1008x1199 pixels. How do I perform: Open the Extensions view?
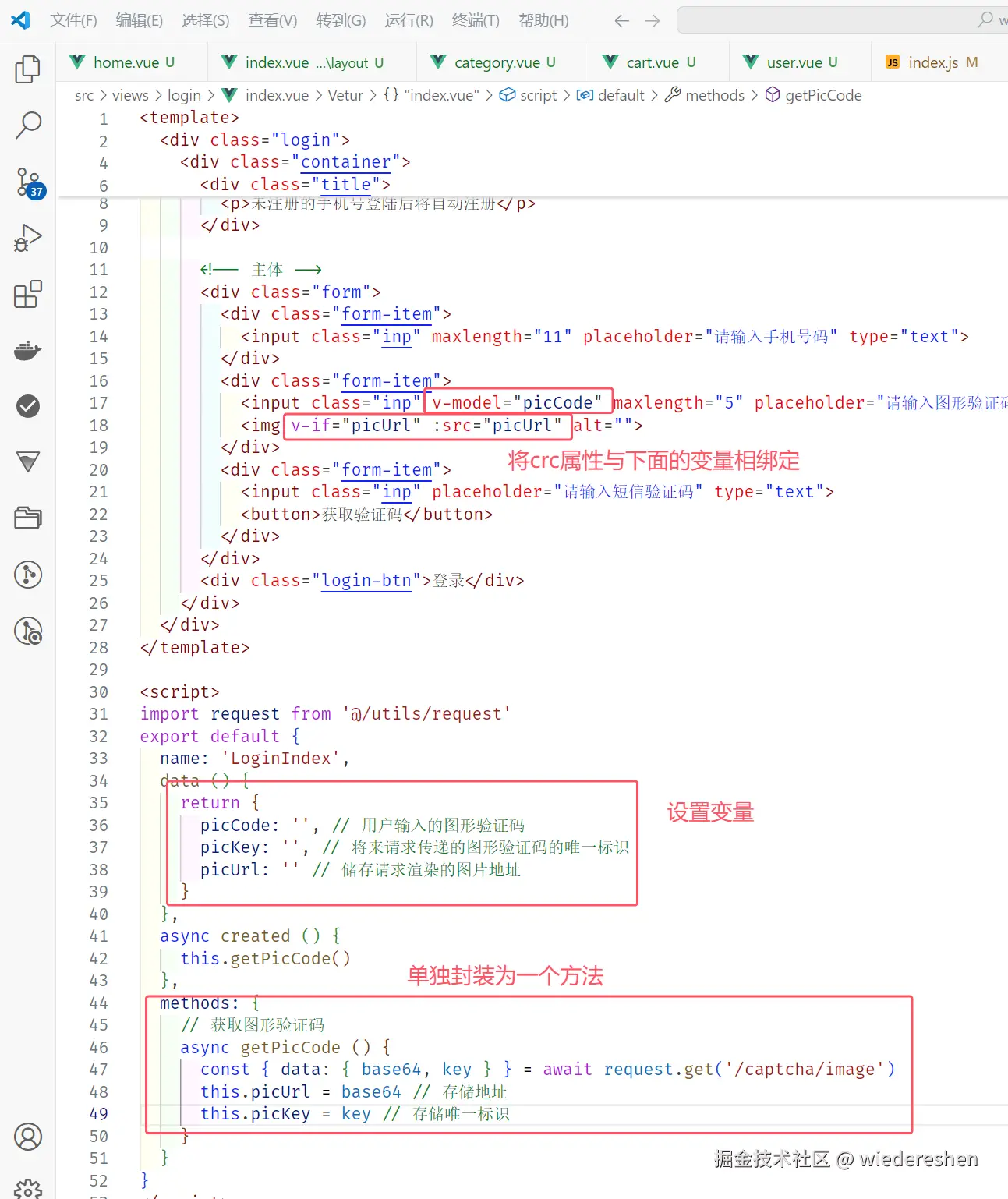coord(28,294)
